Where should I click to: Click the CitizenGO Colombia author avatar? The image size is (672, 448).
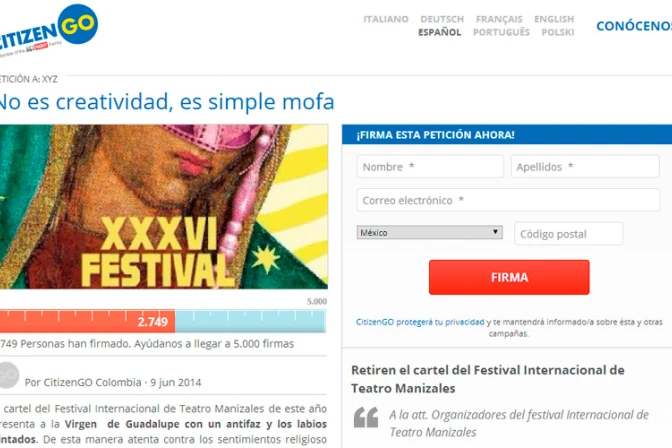tap(9, 376)
